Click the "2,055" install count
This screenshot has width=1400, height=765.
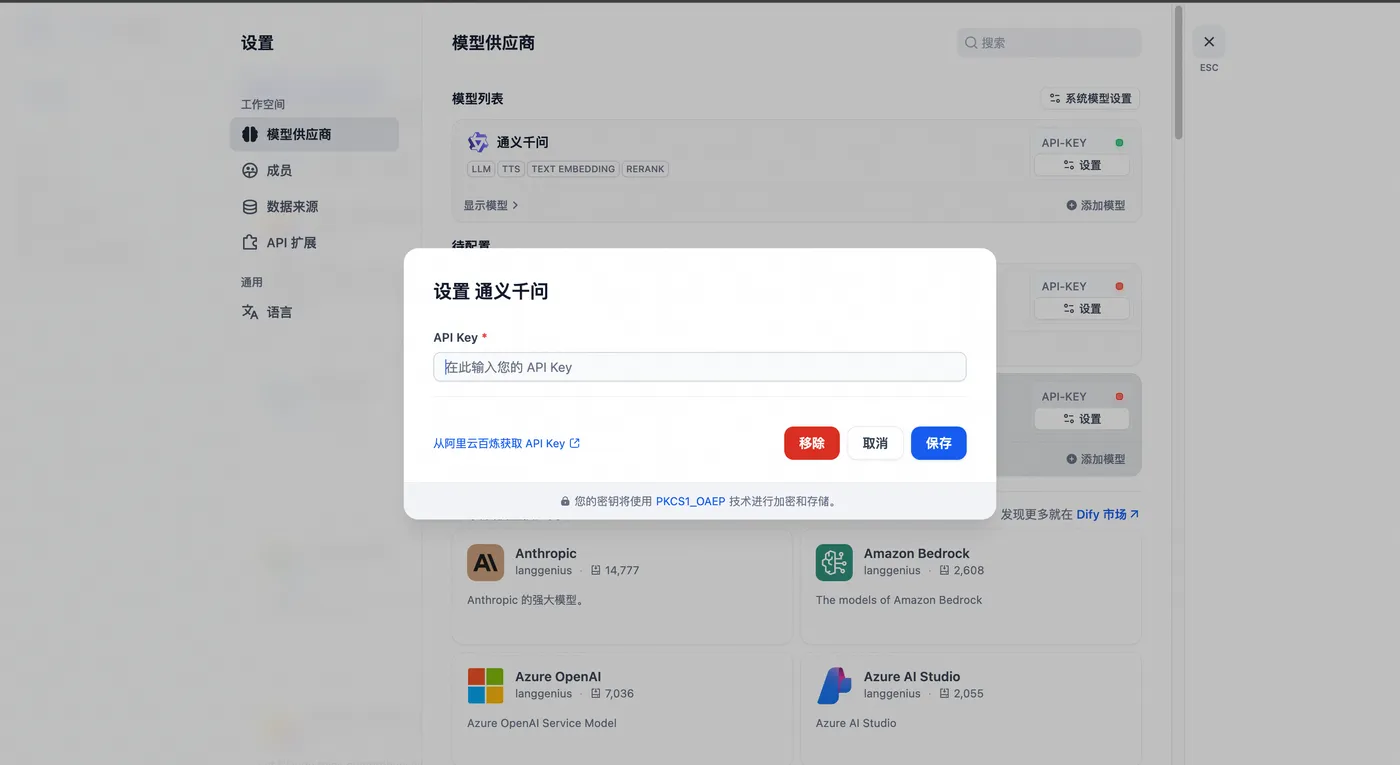(x=969, y=694)
